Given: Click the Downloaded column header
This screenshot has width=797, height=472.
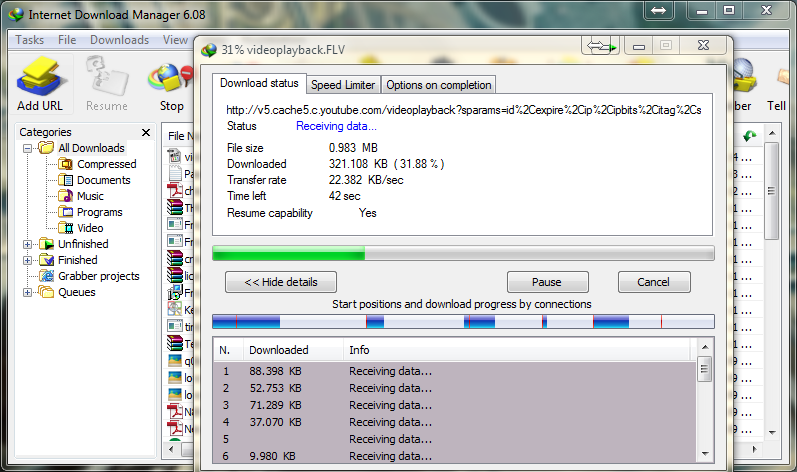Looking at the screenshot, I should tap(293, 350).
